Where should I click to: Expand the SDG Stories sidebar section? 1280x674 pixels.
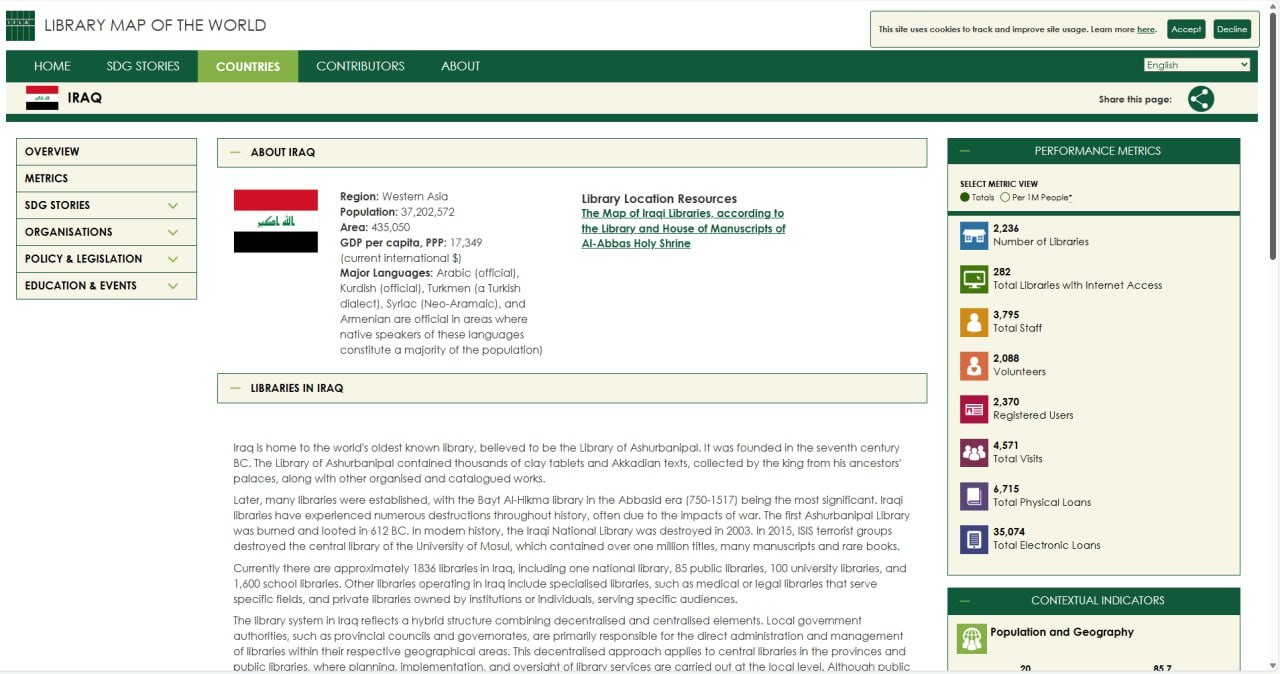(173, 205)
